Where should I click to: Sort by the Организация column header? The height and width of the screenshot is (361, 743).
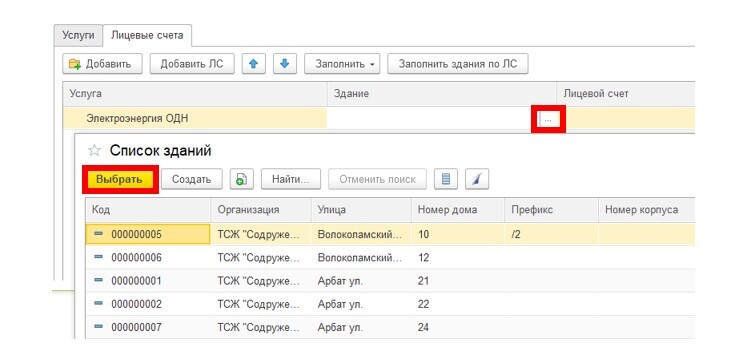[x=261, y=210]
